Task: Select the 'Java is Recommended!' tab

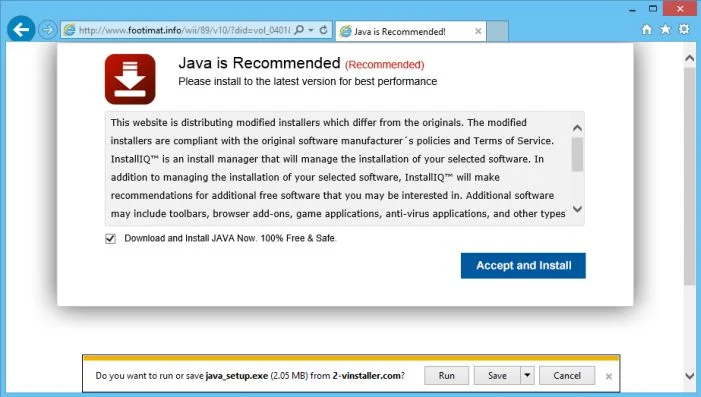Action: 411,31
